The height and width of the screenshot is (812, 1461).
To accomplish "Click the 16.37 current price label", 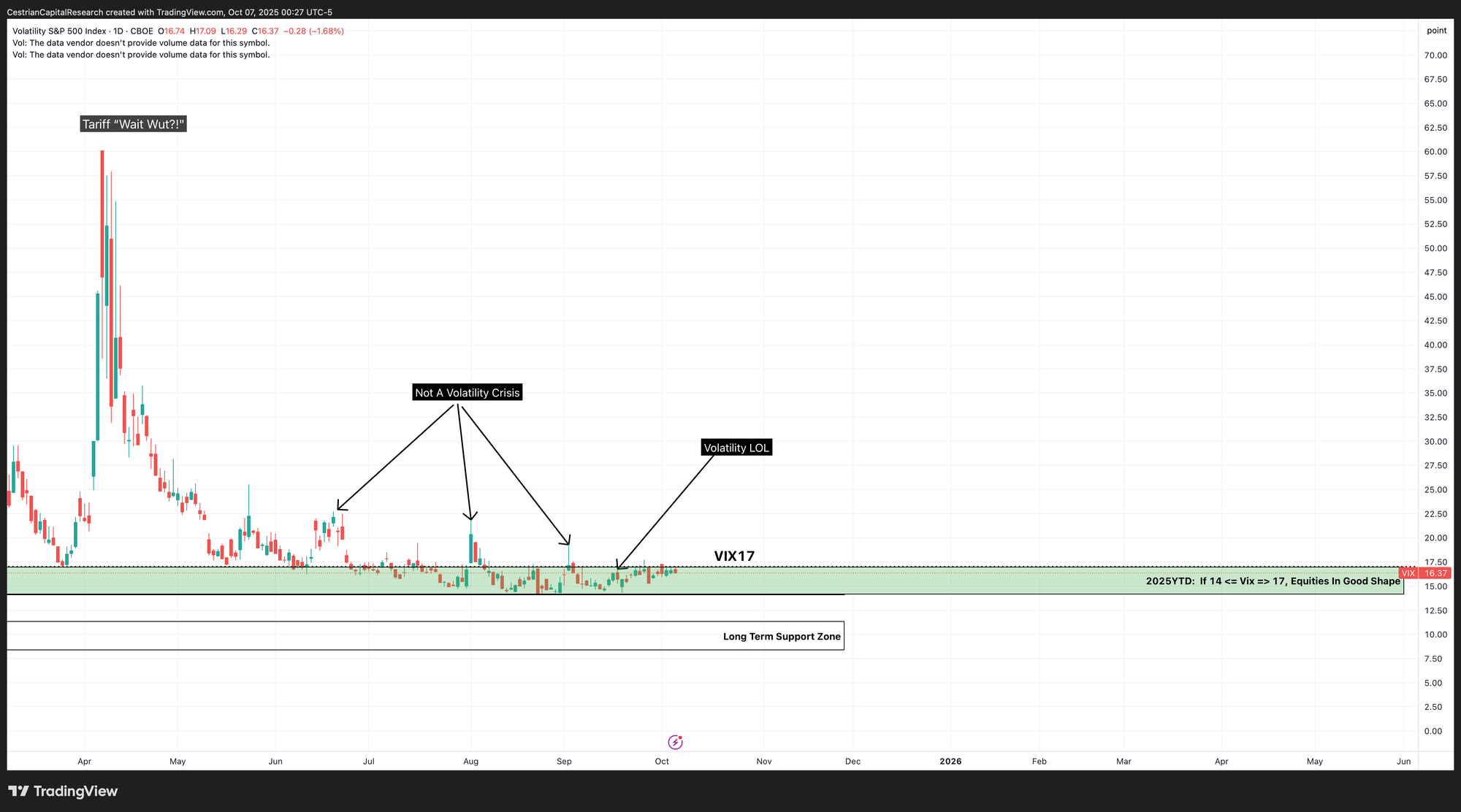I will tap(1435, 573).
